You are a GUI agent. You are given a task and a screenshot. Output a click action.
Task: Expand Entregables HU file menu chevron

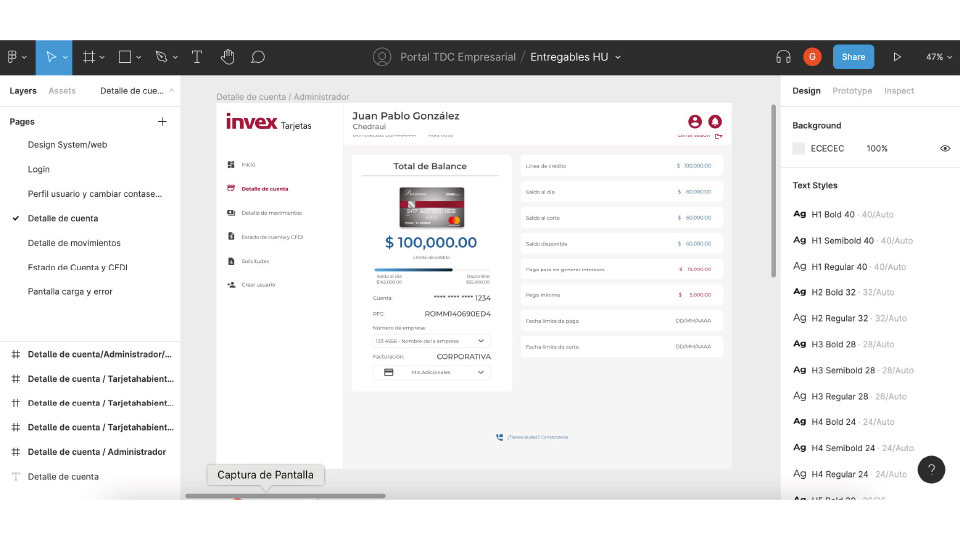click(x=618, y=57)
